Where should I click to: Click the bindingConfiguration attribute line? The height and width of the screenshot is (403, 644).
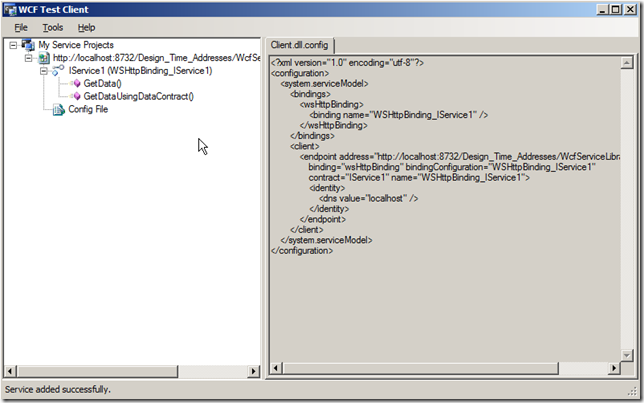[x=452, y=167]
